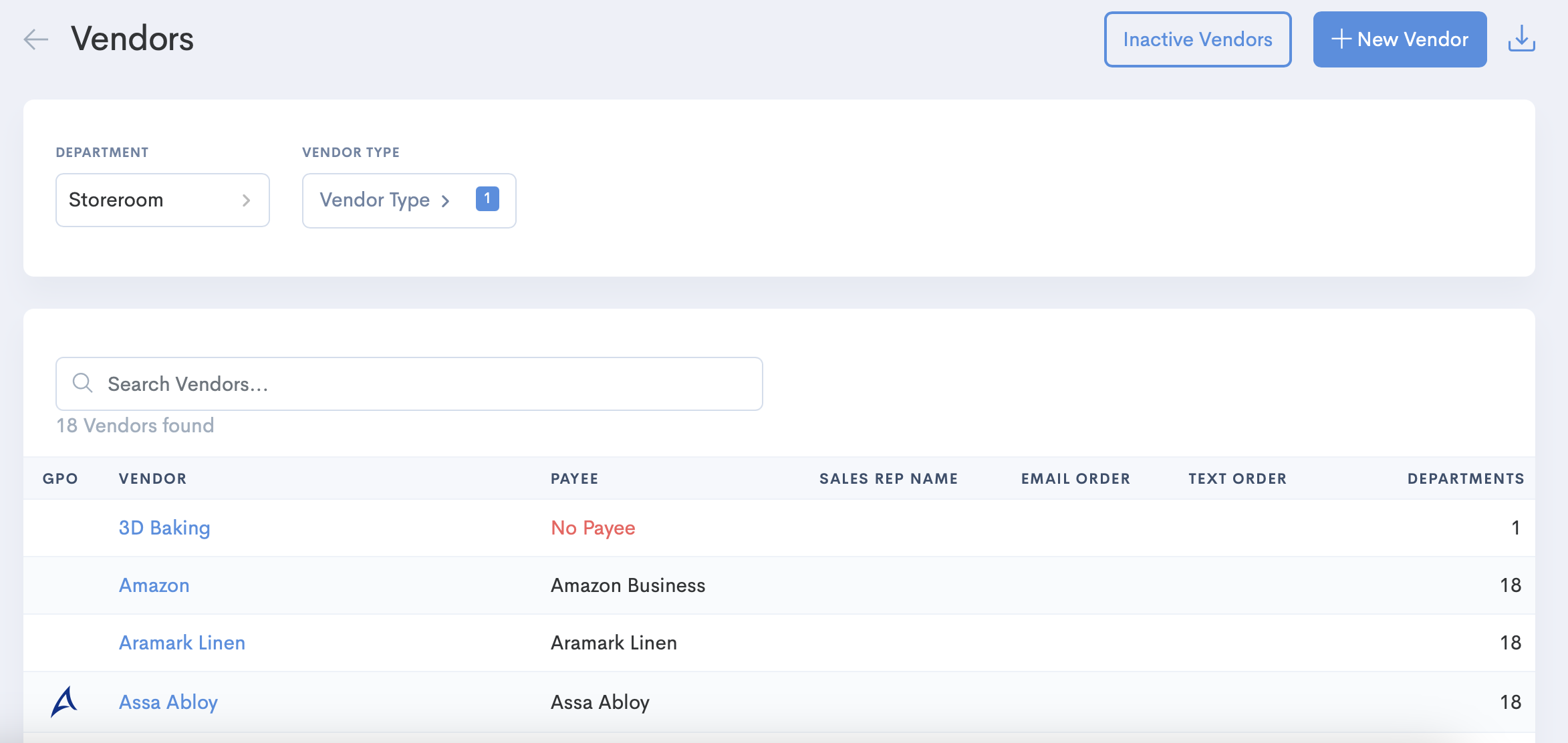Open the Storeroom department selector
Image resolution: width=1568 pixels, height=743 pixels.
[x=162, y=200]
